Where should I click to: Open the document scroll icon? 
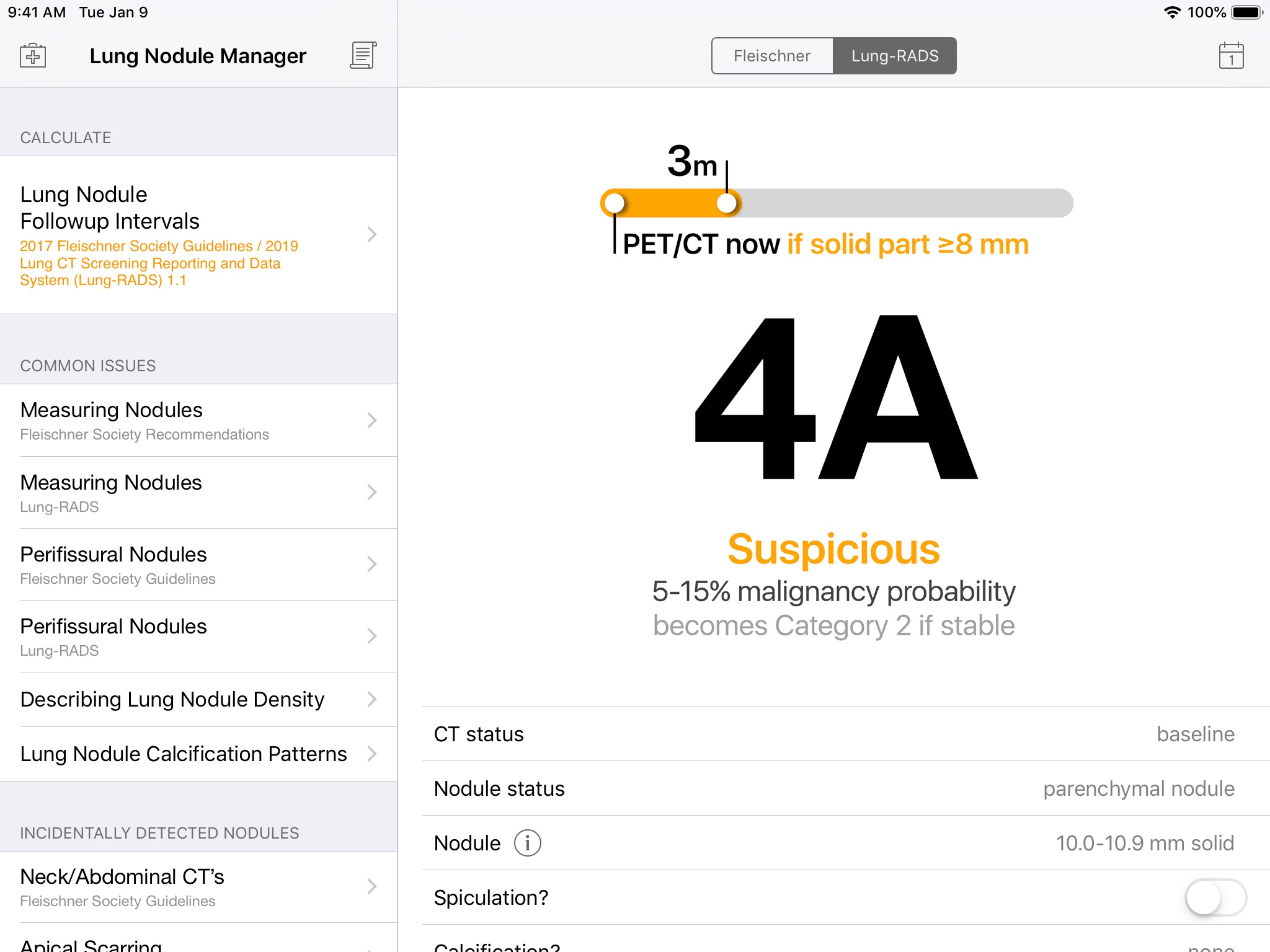[363, 56]
